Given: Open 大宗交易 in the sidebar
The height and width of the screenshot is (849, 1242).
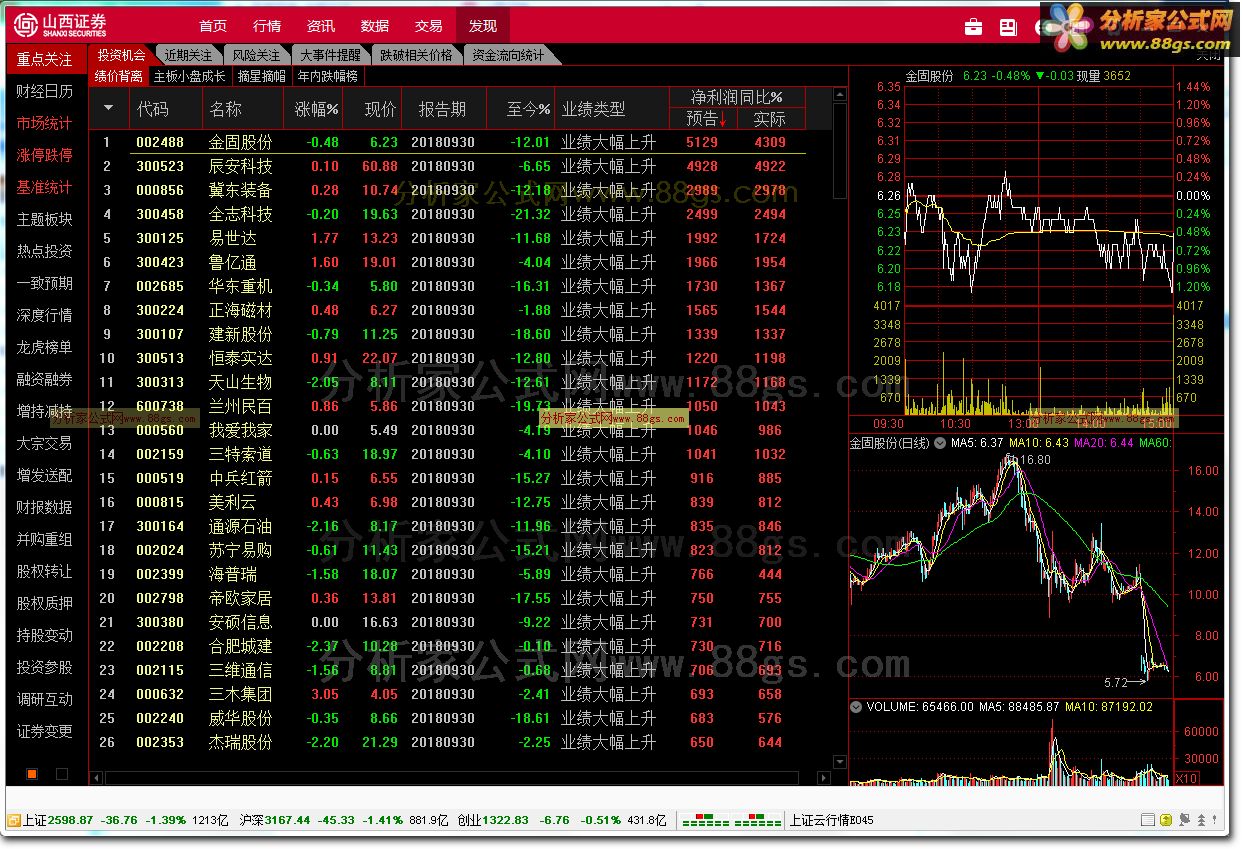Looking at the screenshot, I should click(45, 443).
